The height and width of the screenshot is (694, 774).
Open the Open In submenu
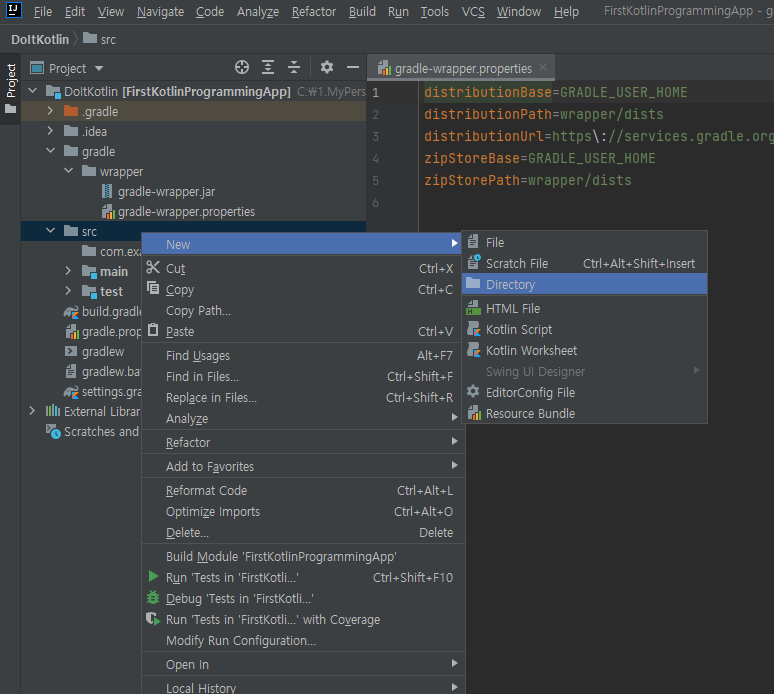302,664
